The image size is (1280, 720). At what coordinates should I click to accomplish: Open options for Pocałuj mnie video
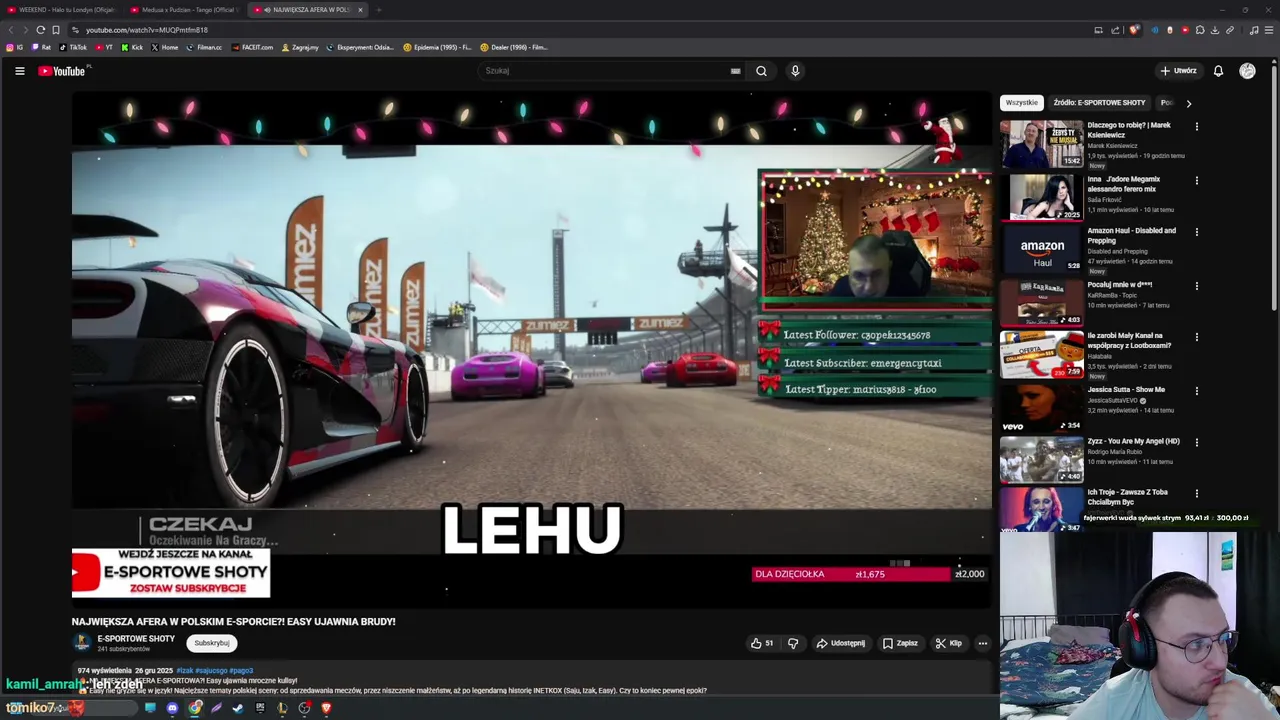pyautogui.click(x=1196, y=286)
